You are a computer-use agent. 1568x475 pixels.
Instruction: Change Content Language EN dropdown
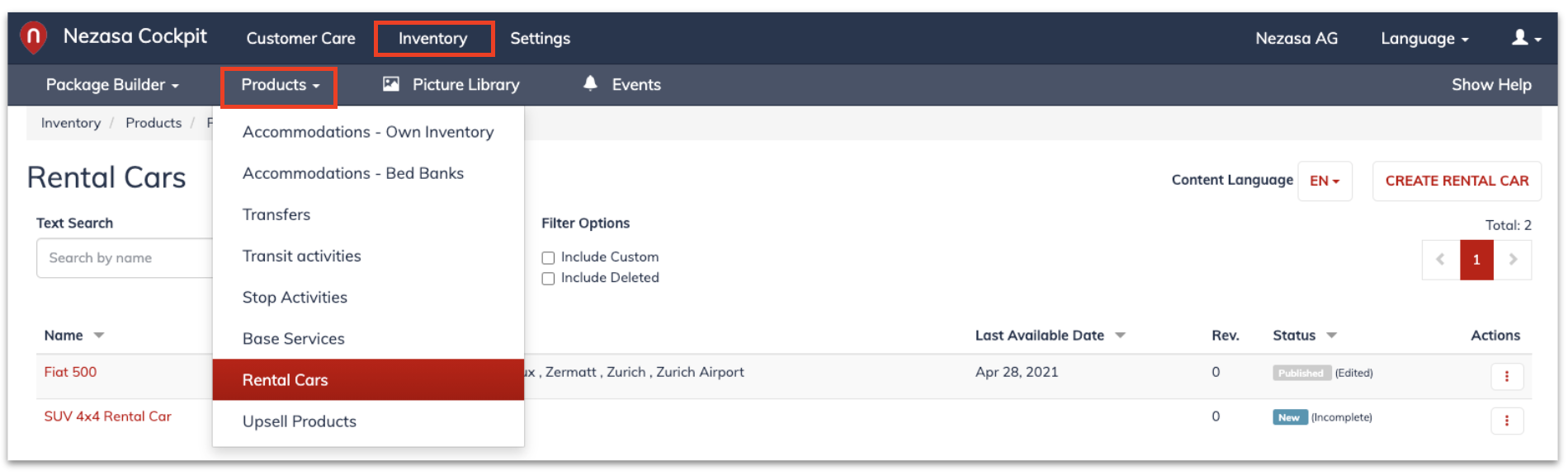(1325, 181)
